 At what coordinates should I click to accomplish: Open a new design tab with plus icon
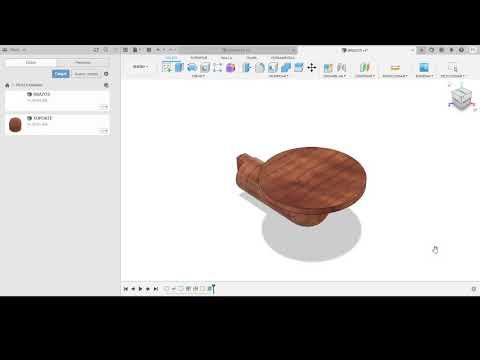point(422,50)
